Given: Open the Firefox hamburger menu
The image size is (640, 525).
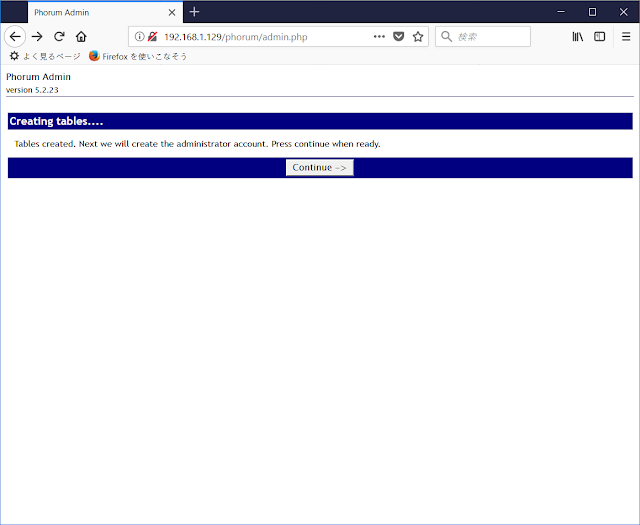Looking at the screenshot, I should (x=626, y=37).
